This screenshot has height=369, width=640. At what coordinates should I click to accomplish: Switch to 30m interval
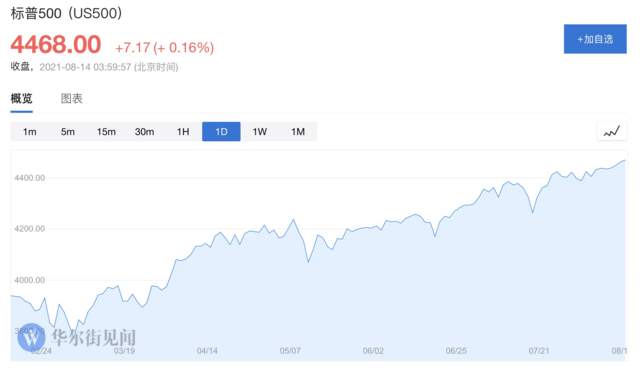144,132
